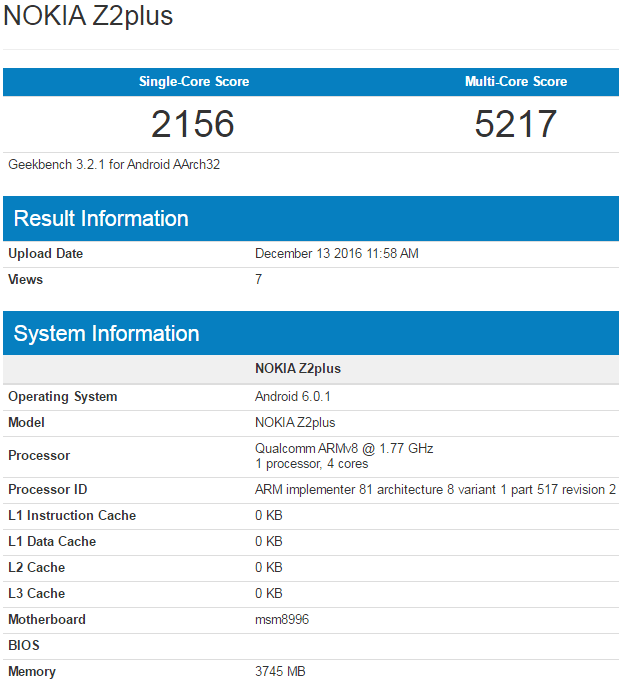Click the L3 Cache label
The image size is (619, 683).
[37, 594]
